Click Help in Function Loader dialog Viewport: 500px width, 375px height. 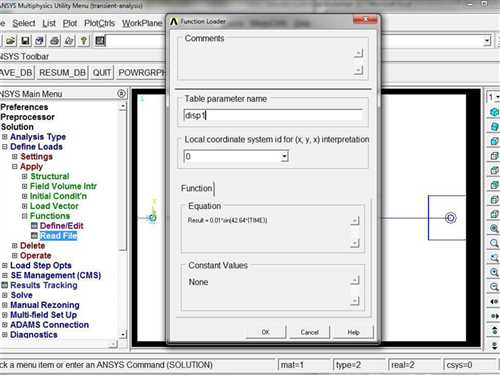tap(353, 332)
